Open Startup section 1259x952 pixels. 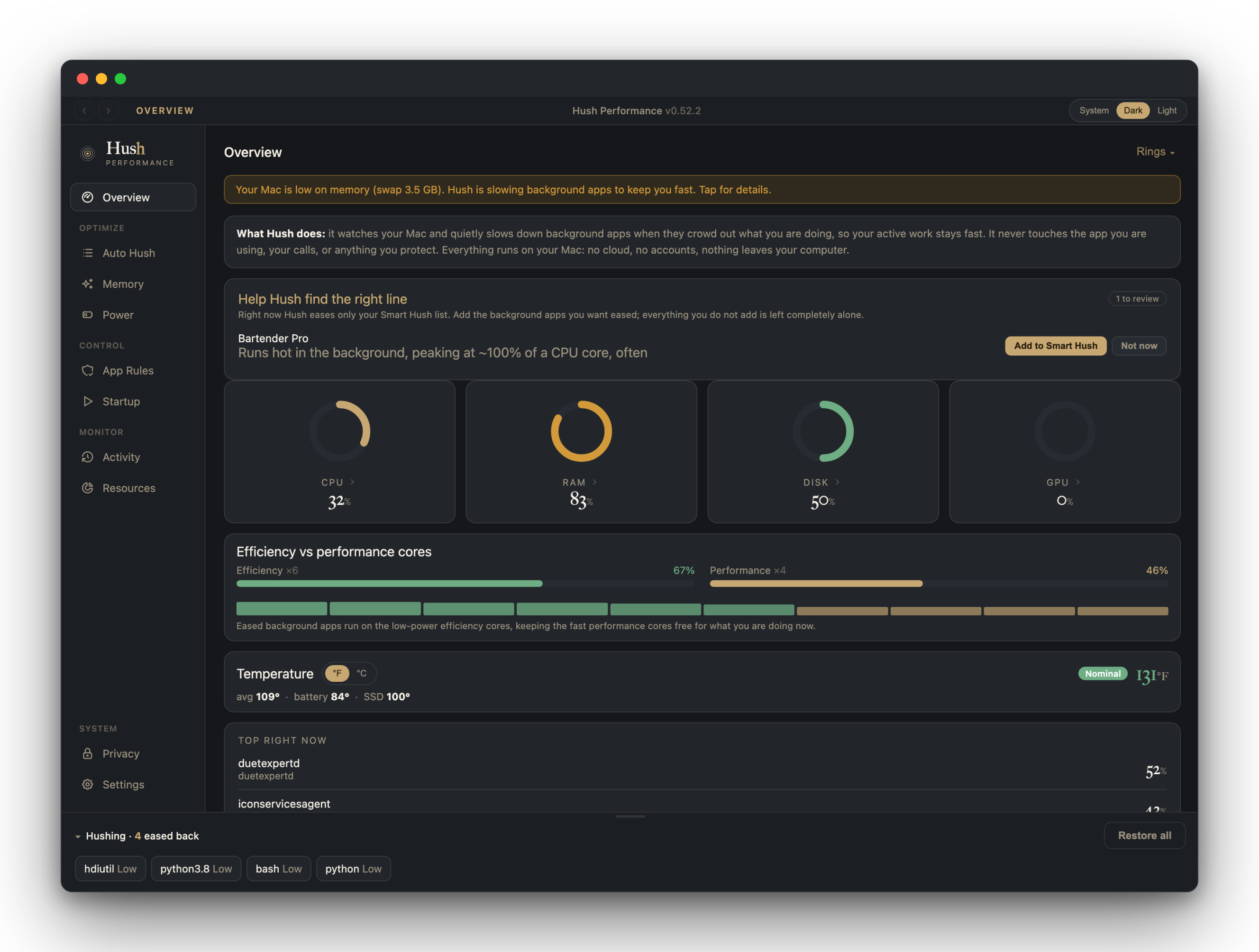click(x=133, y=401)
